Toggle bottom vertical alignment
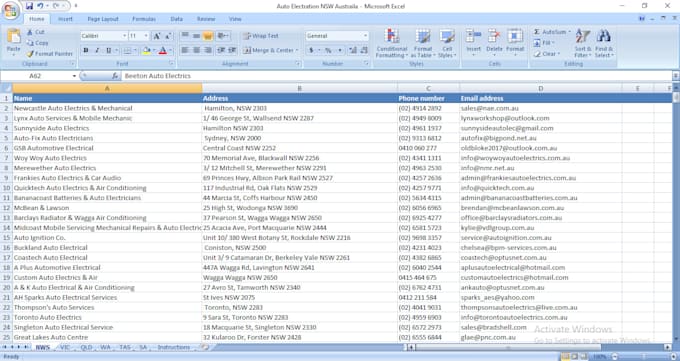The height and width of the screenshot is (361, 680). pos(208,36)
